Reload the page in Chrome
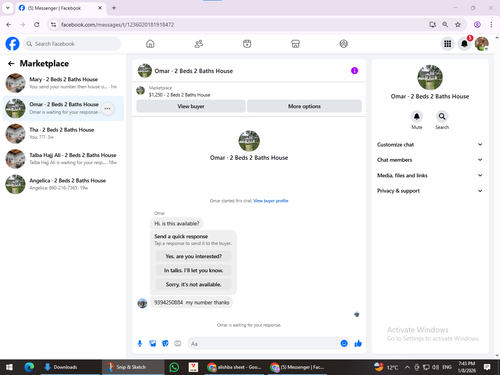 [x=37, y=24]
